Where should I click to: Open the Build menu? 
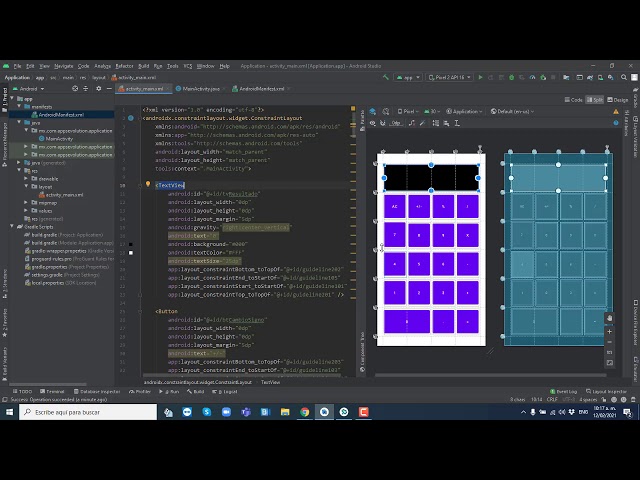coord(144,66)
